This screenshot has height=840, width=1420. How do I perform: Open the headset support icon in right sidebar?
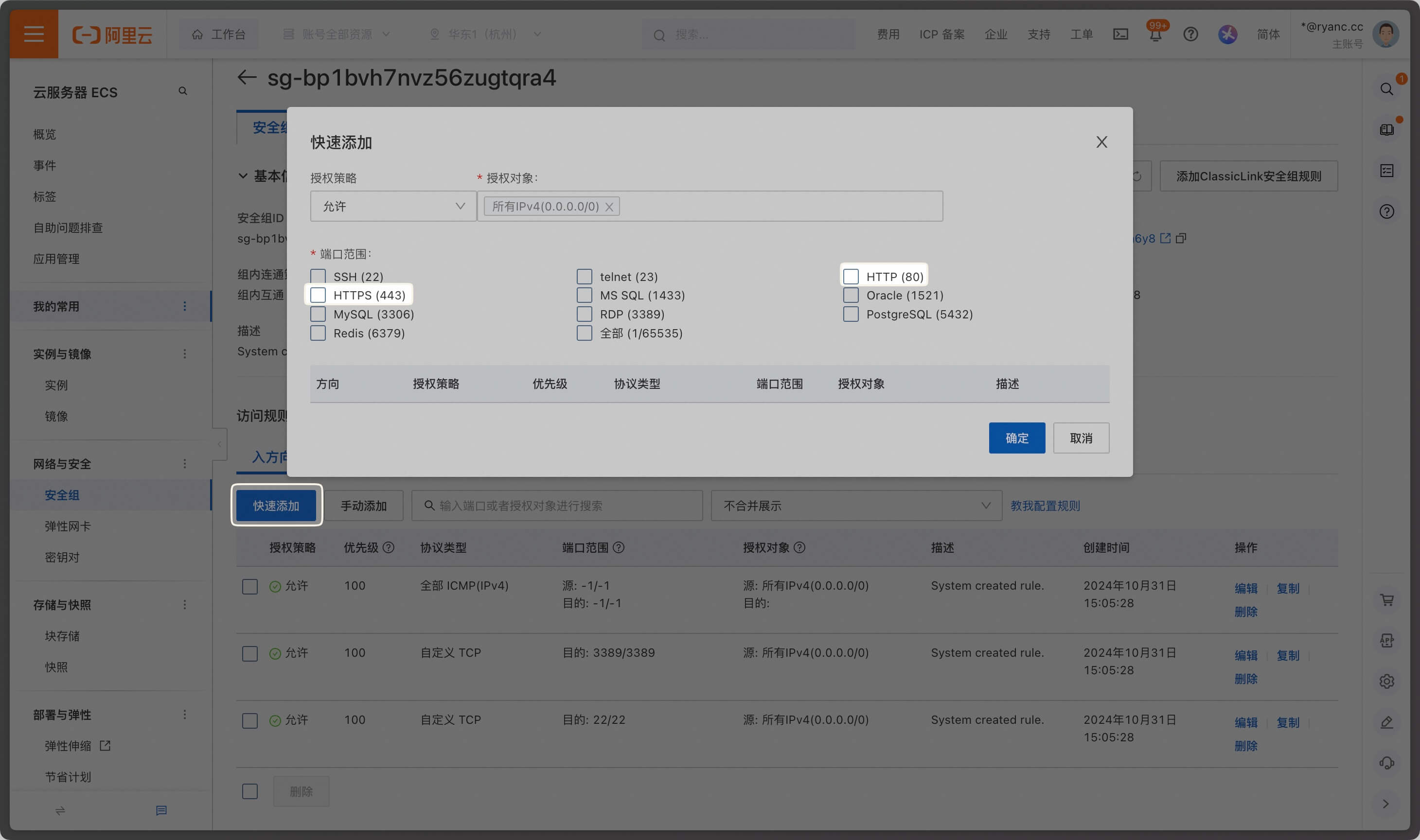coord(1386,762)
